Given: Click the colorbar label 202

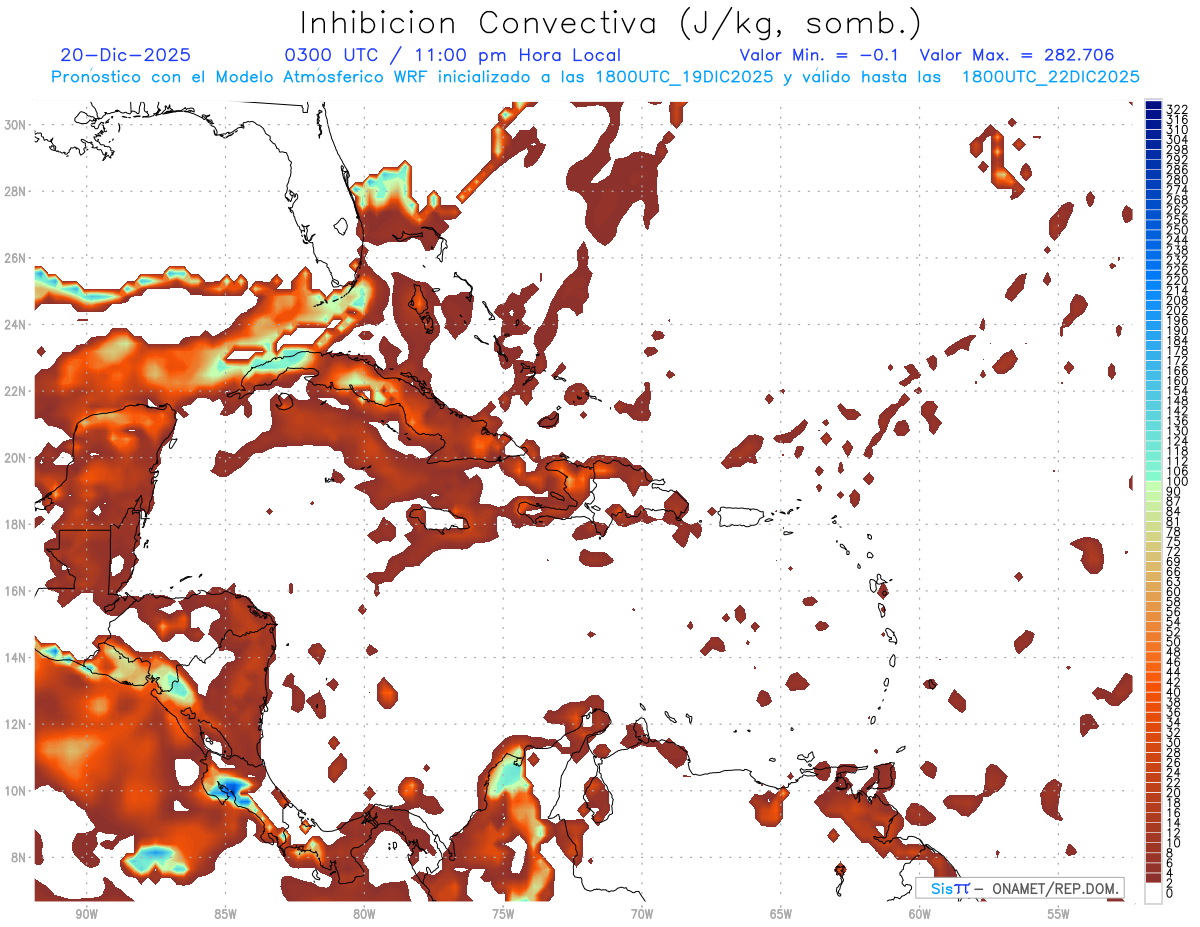Looking at the screenshot, I should pyautogui.click(x=1176, y=311).
